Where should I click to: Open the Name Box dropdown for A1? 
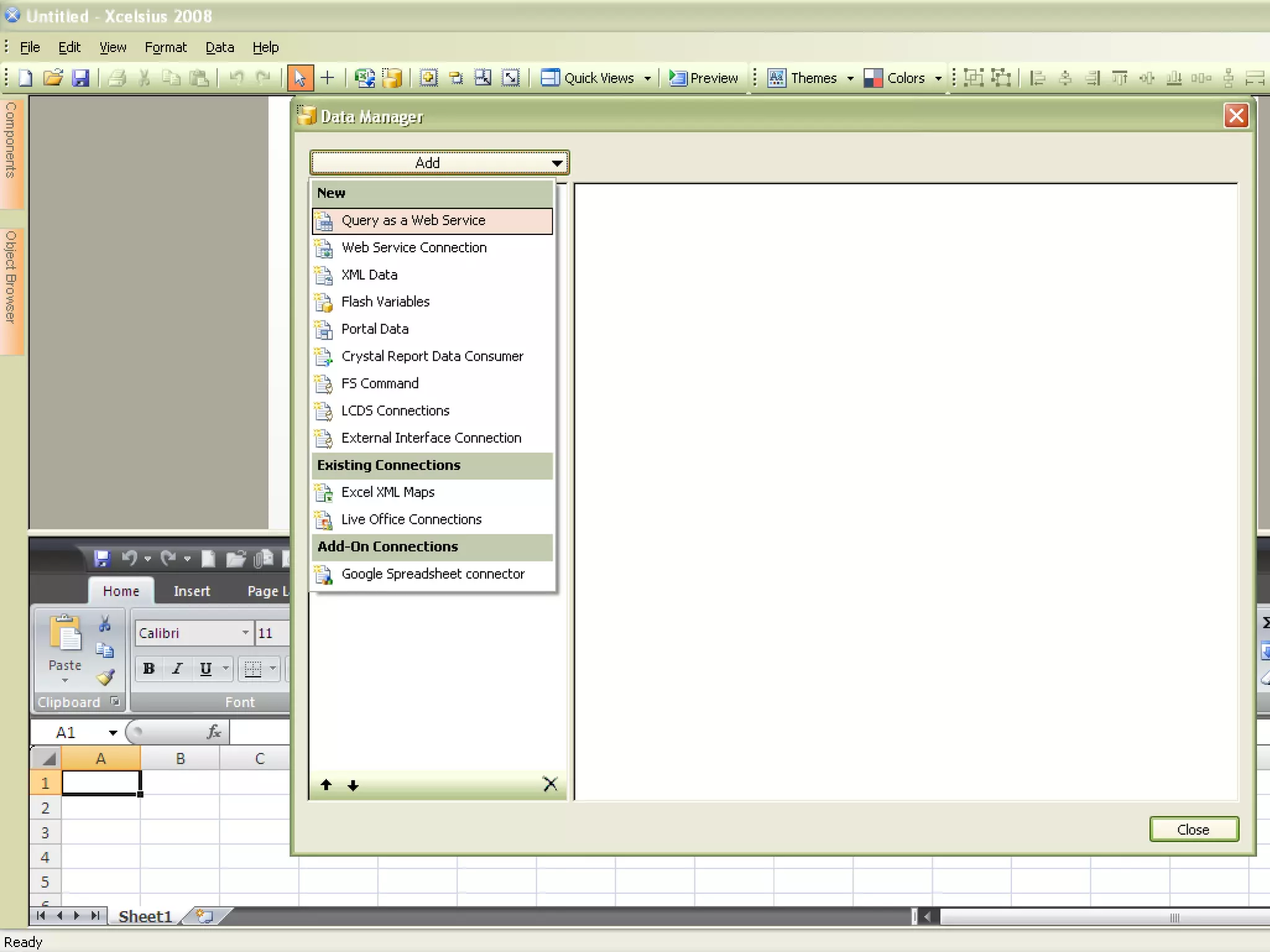(113, 733)
